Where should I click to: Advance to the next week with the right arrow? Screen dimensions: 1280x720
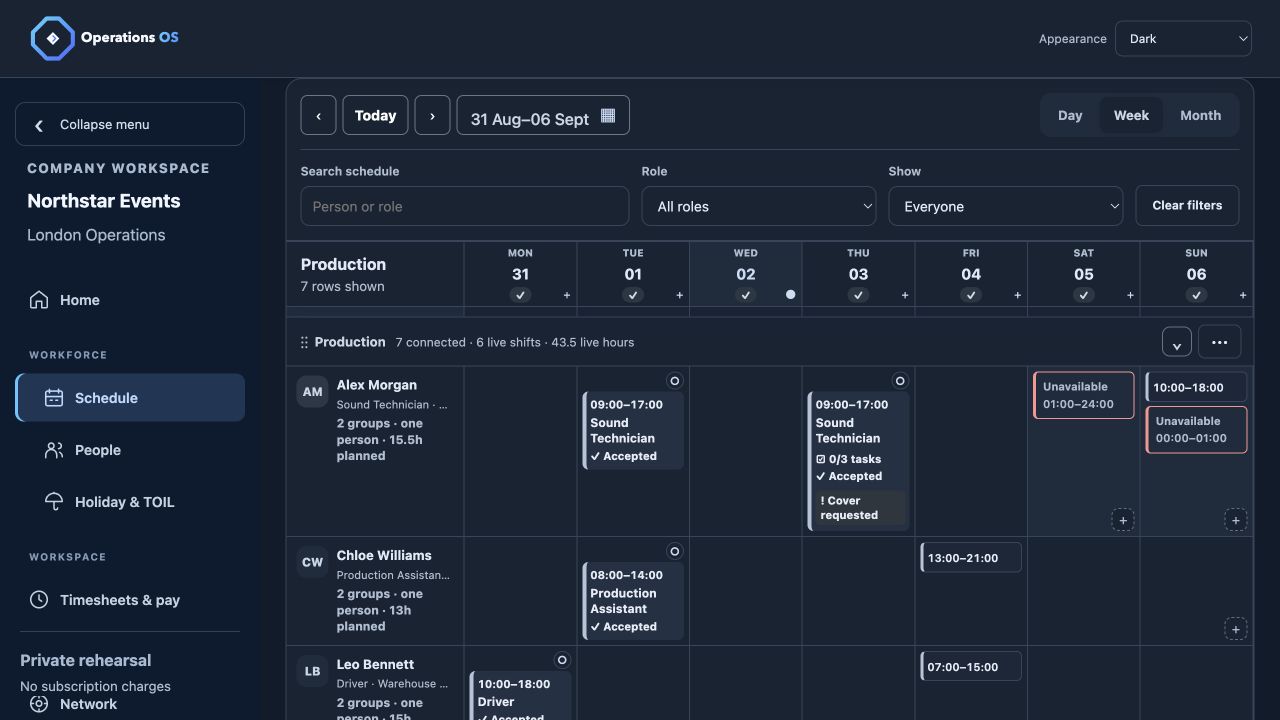coord(432,115)
